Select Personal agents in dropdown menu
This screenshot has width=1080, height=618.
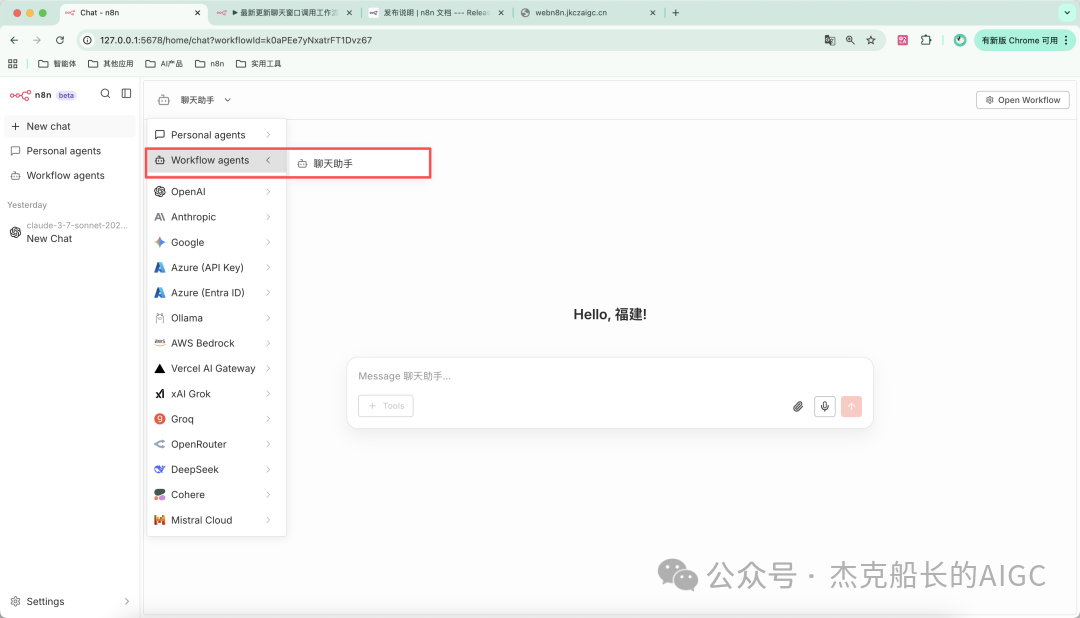point(216,135)
